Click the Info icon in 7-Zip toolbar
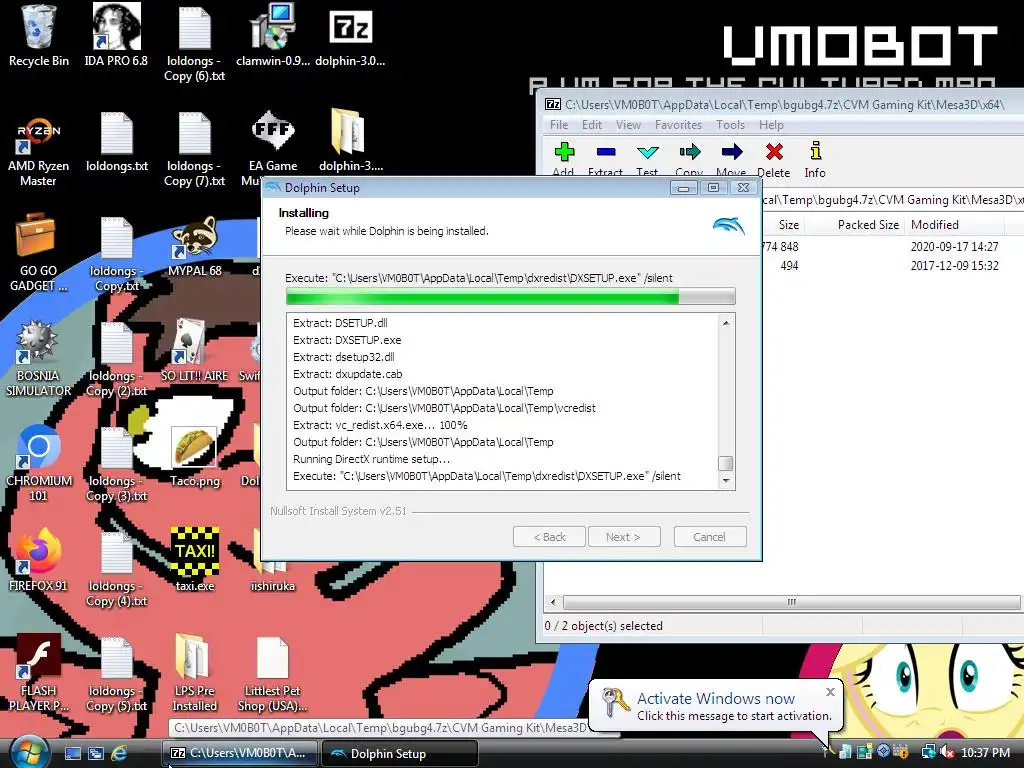 pos(815,152)
